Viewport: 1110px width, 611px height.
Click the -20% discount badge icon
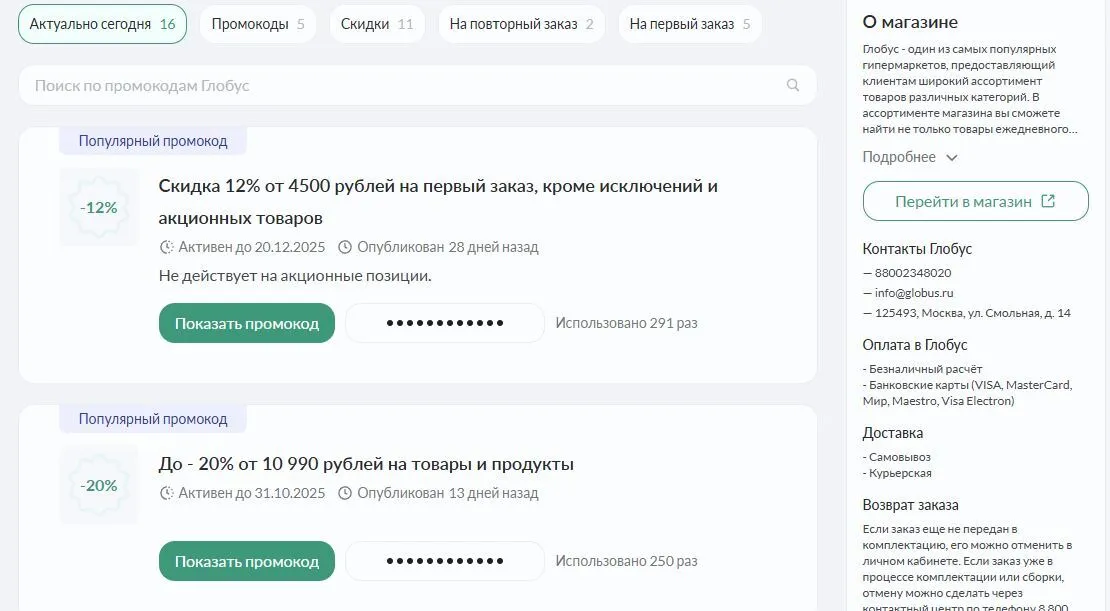click(x=99, y=486)
